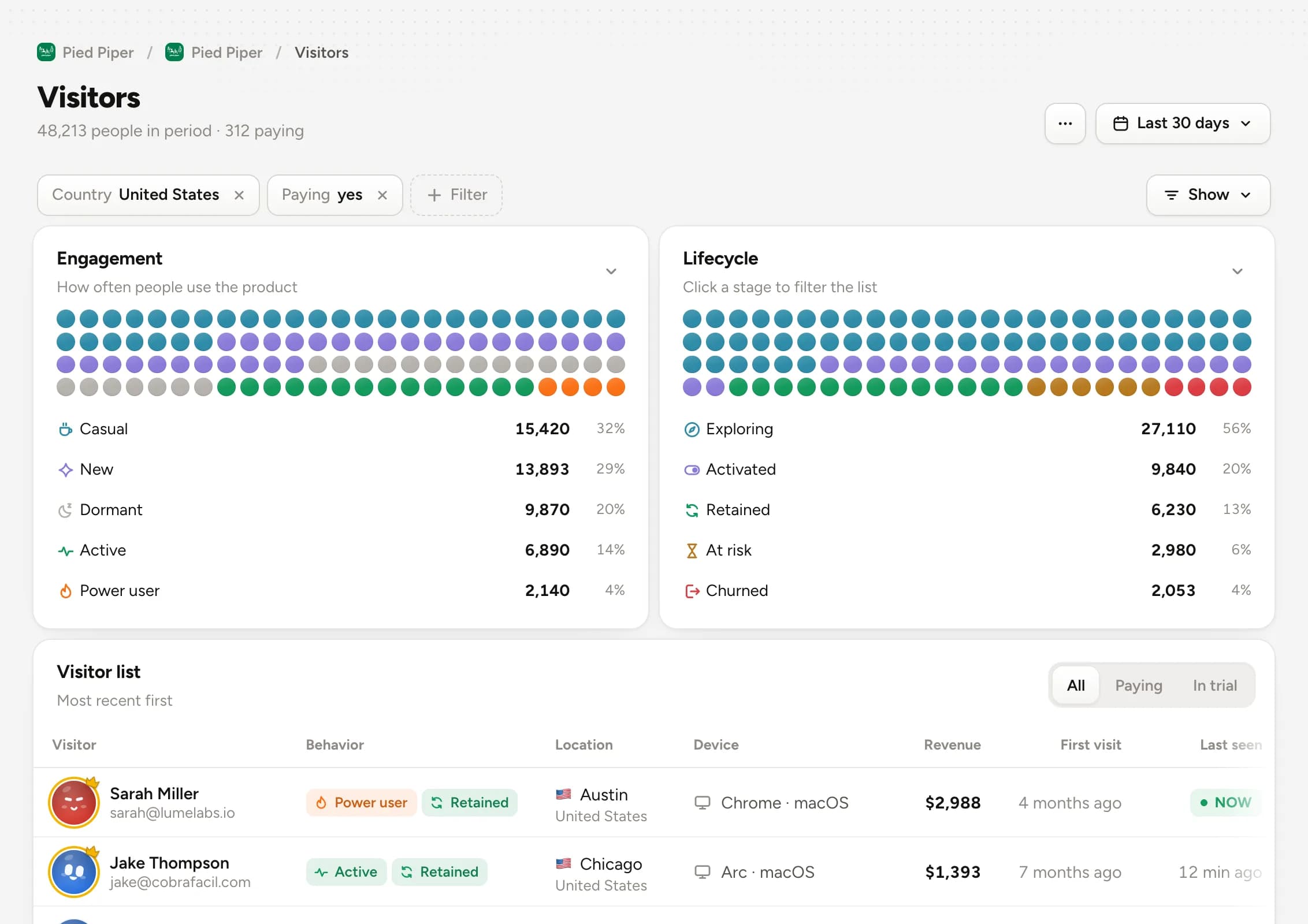Open the three-dots more options button
1308x924 pixels.
[x=1065, y=124]
